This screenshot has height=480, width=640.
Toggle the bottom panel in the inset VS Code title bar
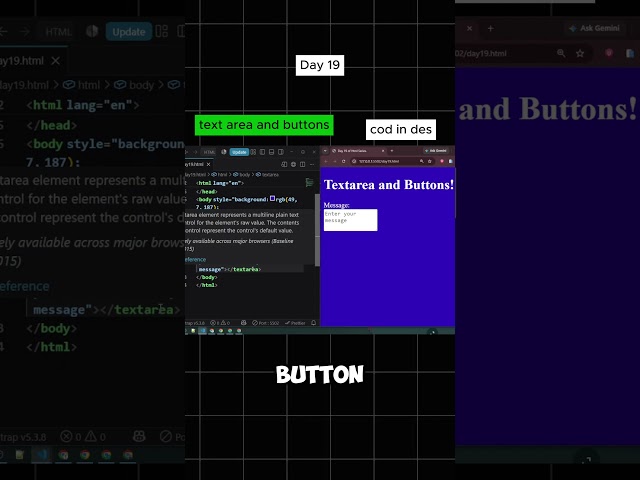pos(271,152)
